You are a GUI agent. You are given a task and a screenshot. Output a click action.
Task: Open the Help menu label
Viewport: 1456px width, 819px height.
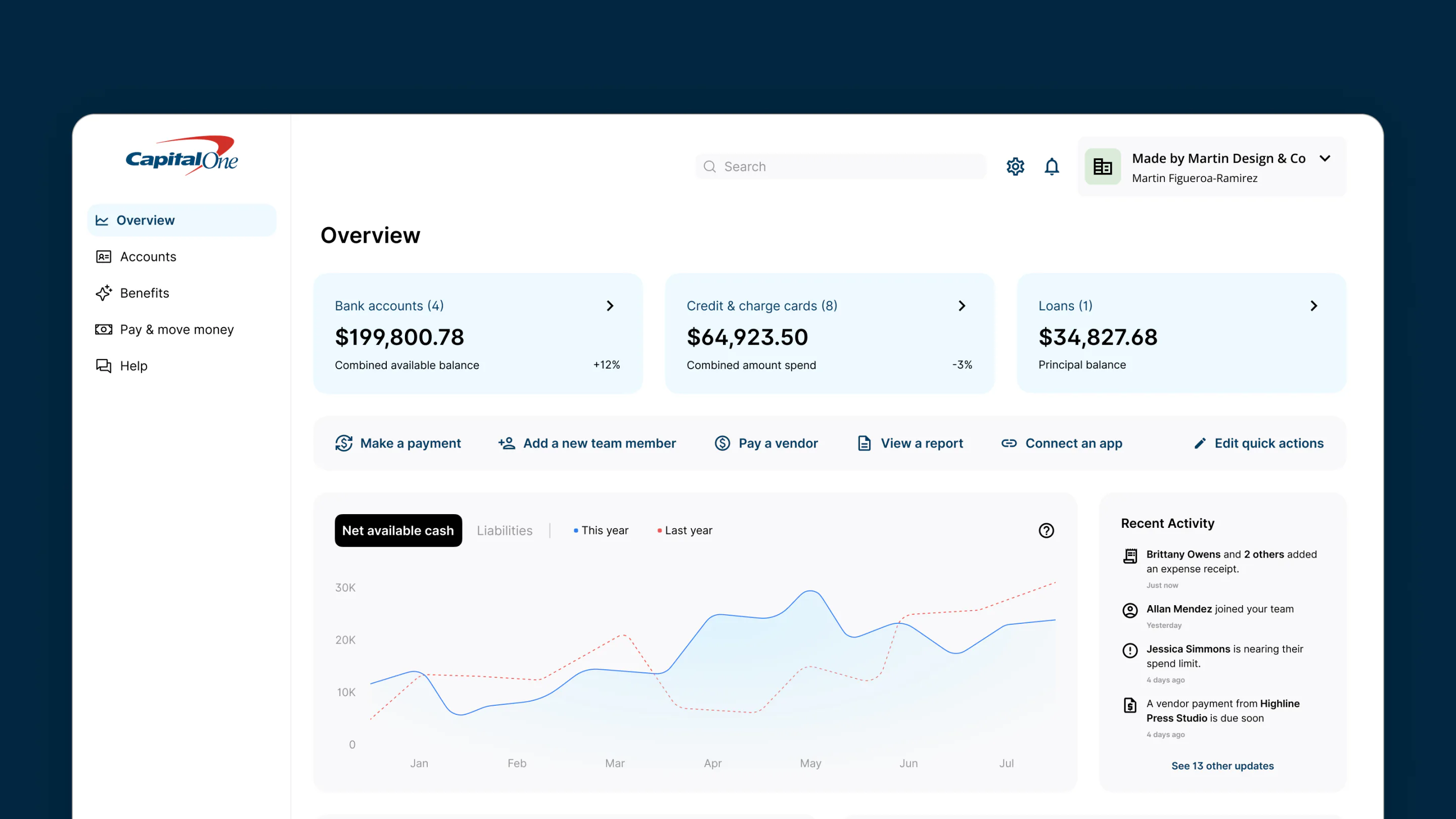point(133,366)
